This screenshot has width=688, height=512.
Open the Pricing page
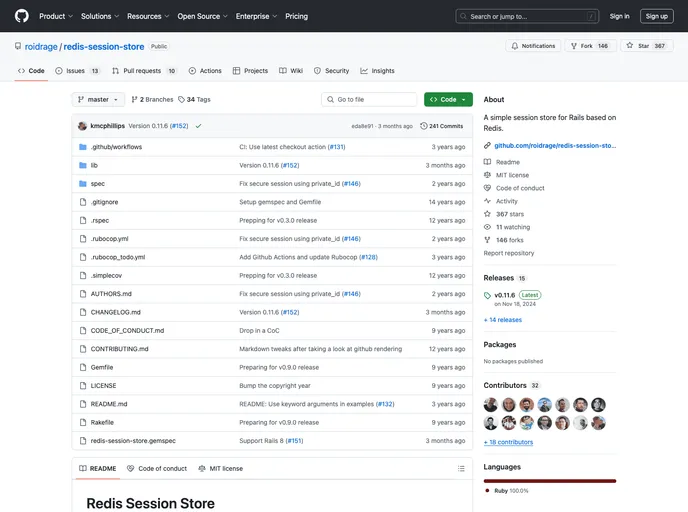297,16
